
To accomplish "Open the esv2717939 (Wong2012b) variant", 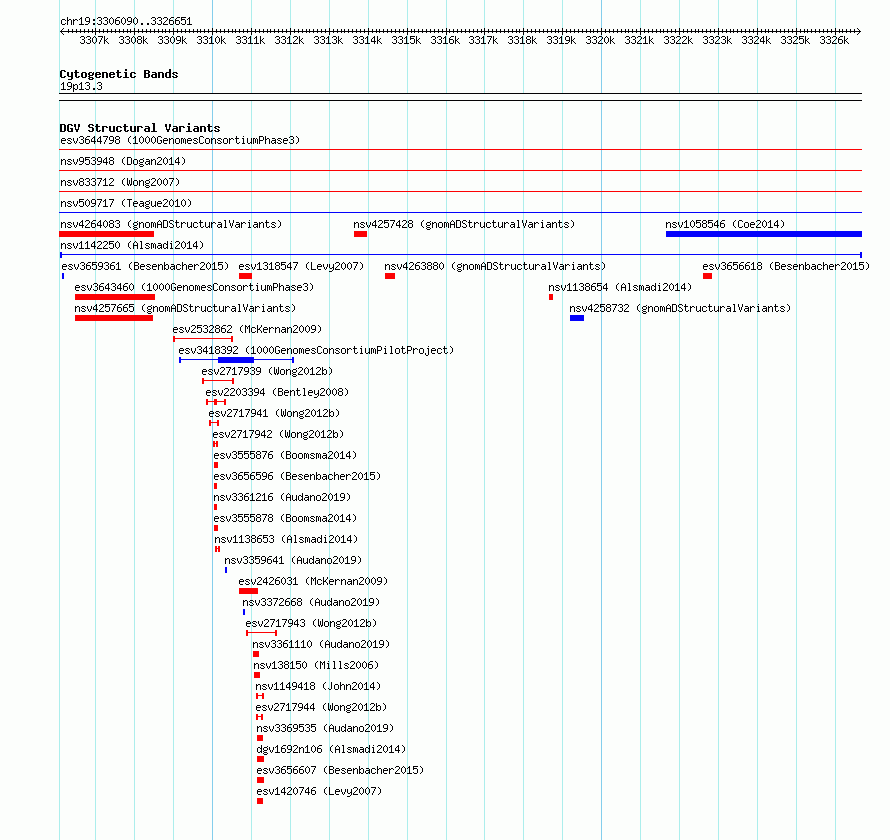I will pyautogui.click(x=267, y=371).
